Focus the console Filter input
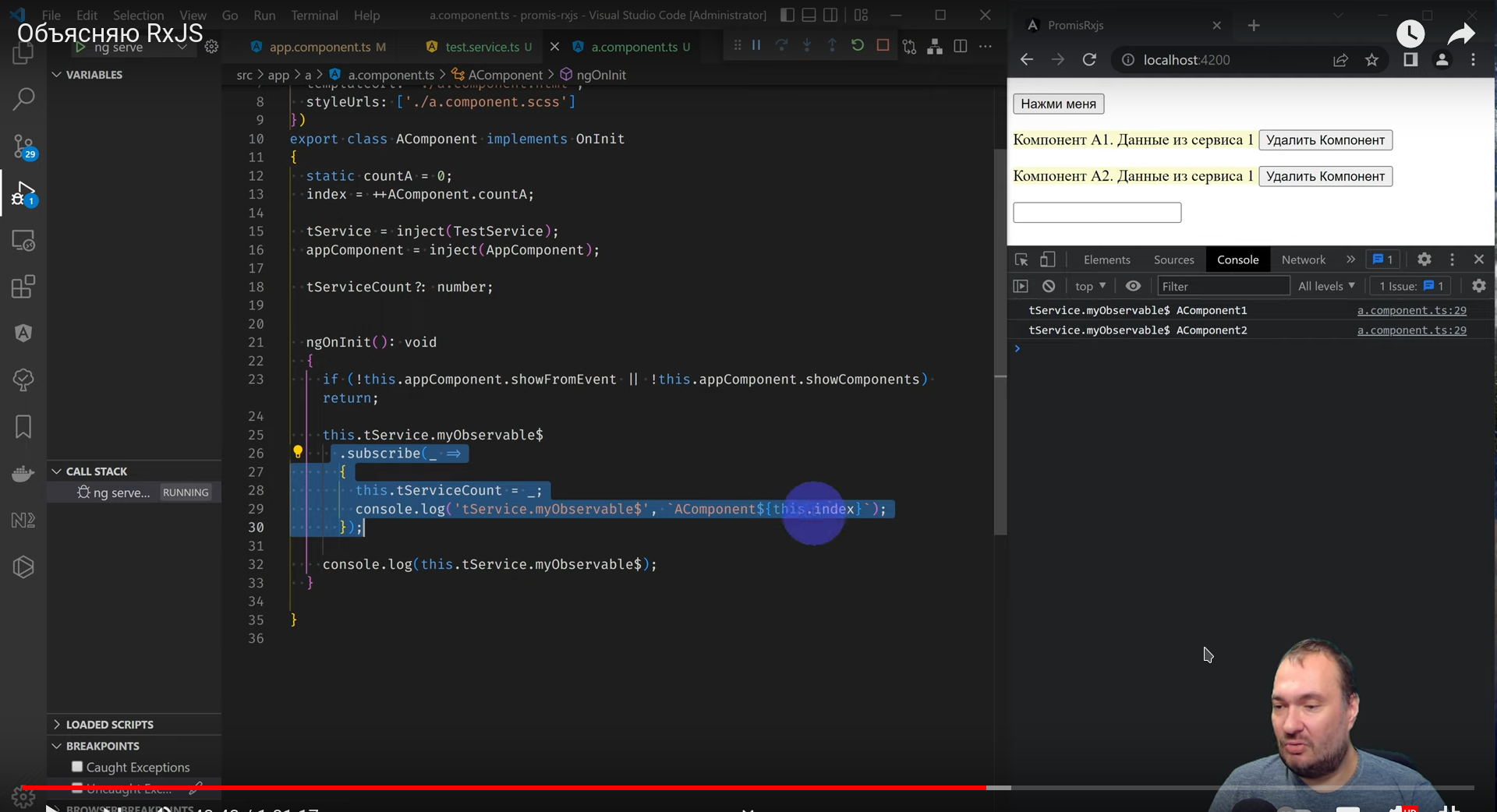This screenshot has width=1497, height=812. coord(1223,286)
